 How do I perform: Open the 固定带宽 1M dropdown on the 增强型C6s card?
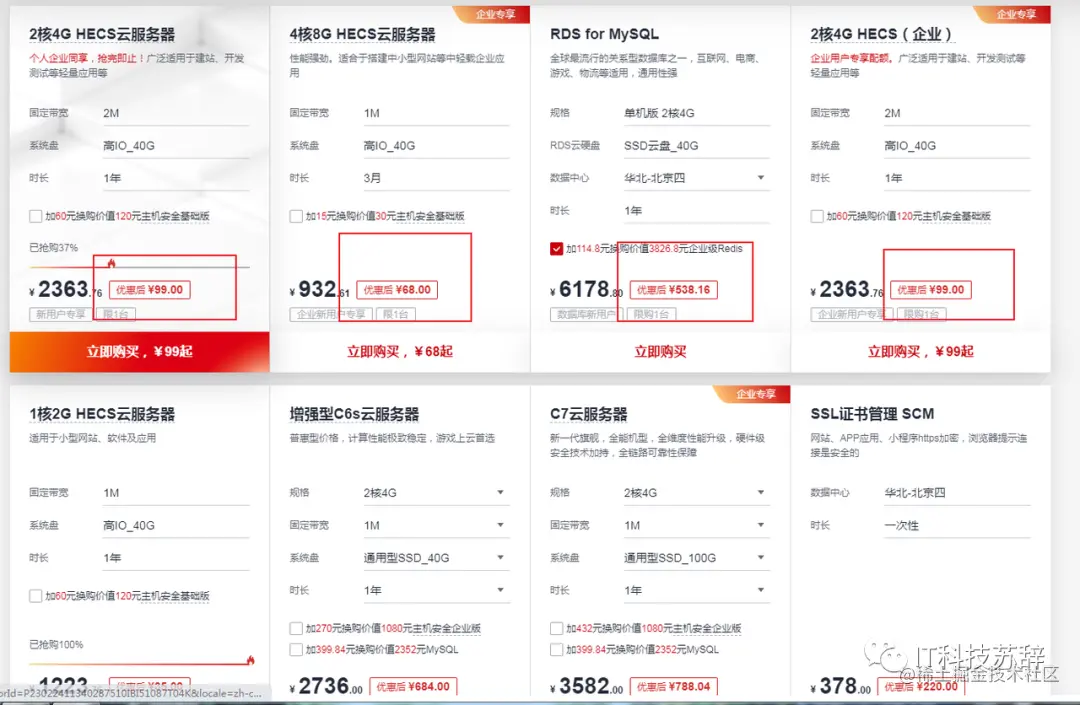coord(436,525)
